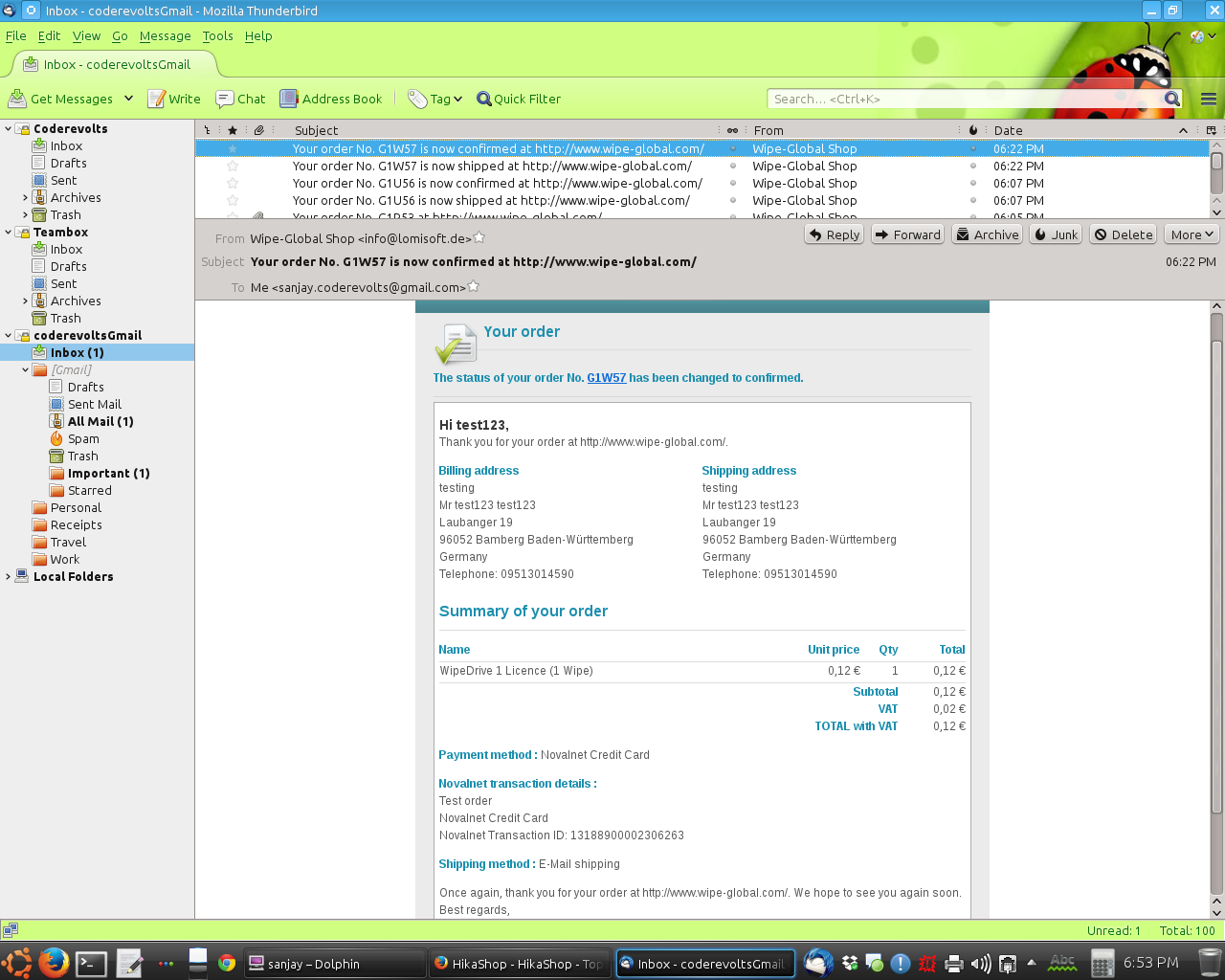This screenshot has width=1225, height=980.
Task: Launch Chrome from the taskbar
Action: (227, 963)
